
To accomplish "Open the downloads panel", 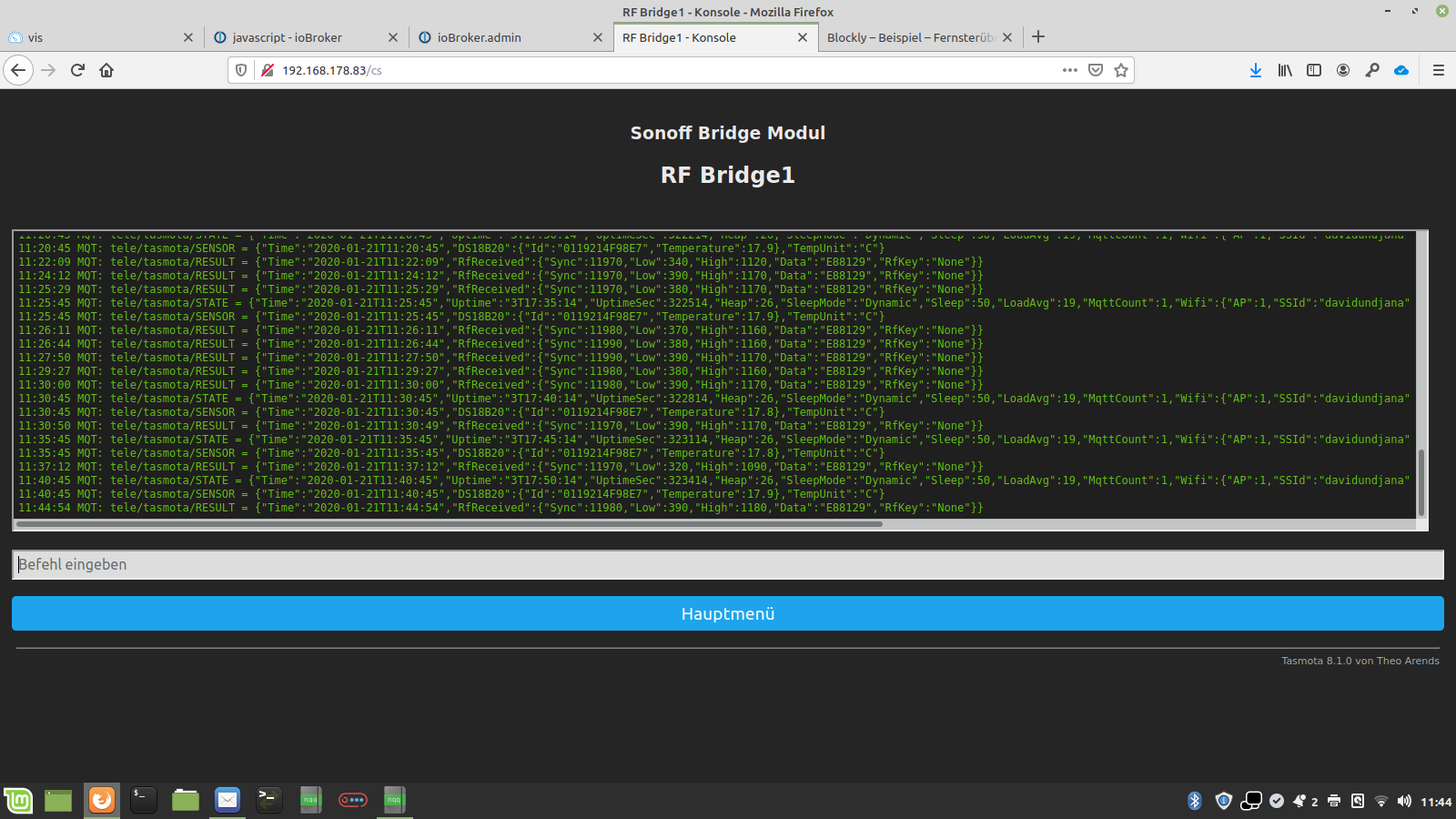I will pos(1256,70).
